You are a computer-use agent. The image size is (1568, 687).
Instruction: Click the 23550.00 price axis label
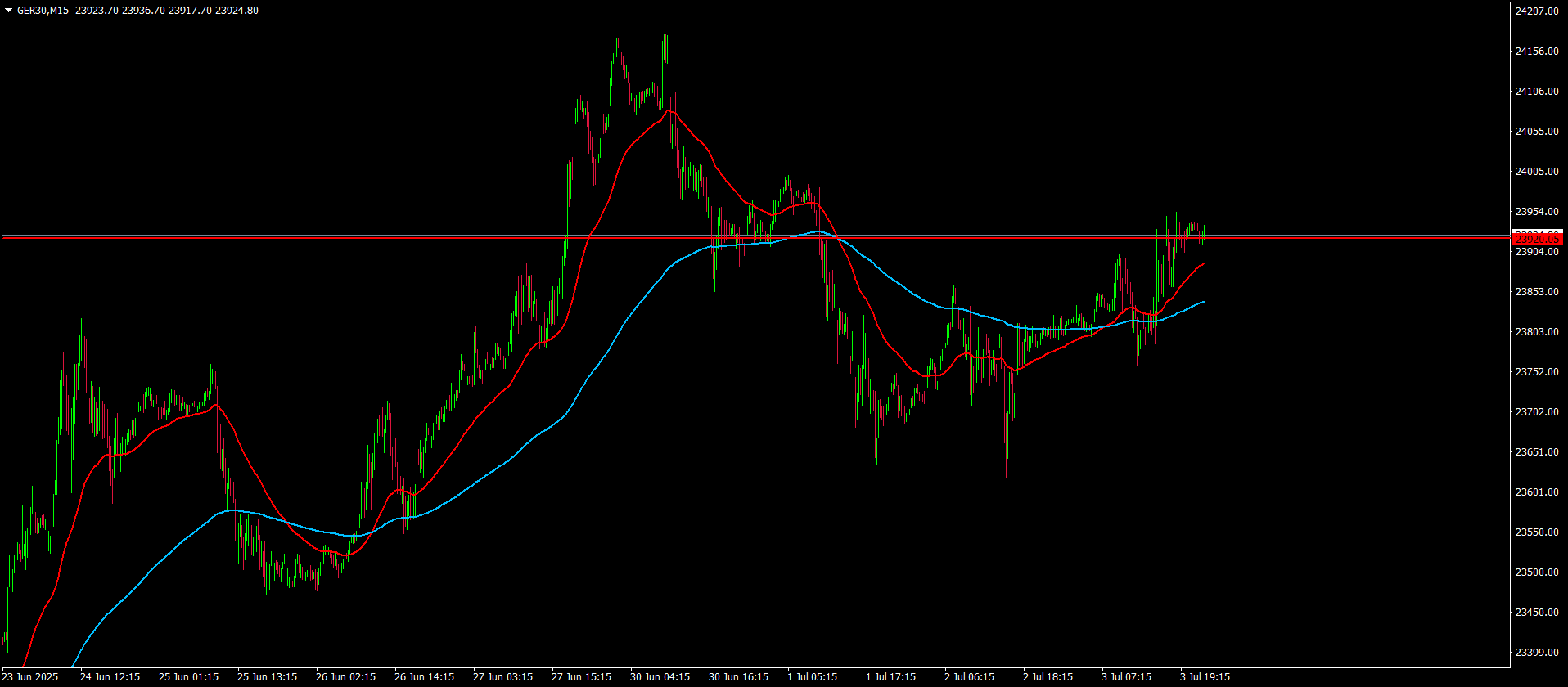click(1536, 532)
